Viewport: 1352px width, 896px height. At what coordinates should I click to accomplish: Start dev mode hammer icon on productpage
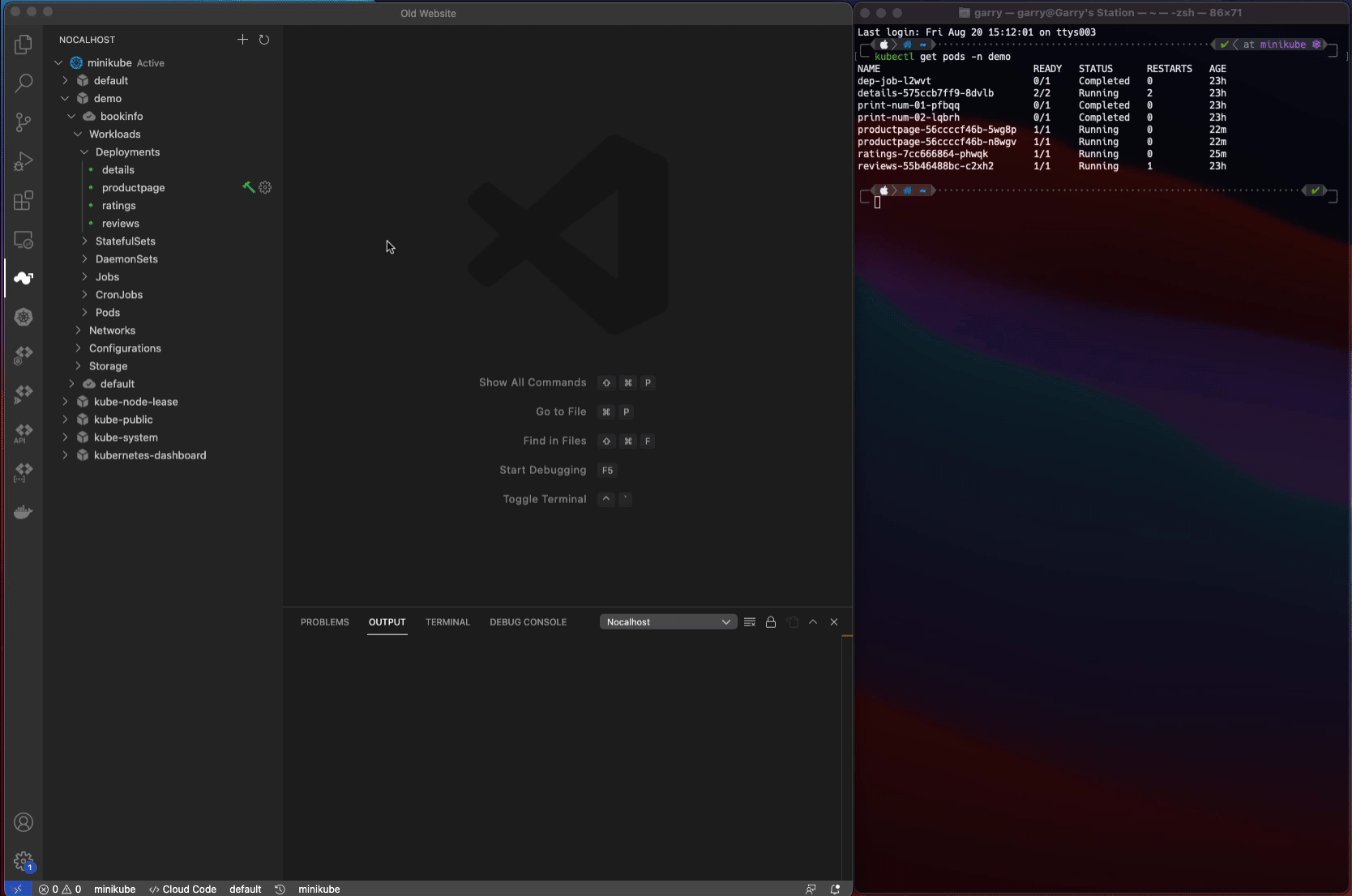coord(248,187)
